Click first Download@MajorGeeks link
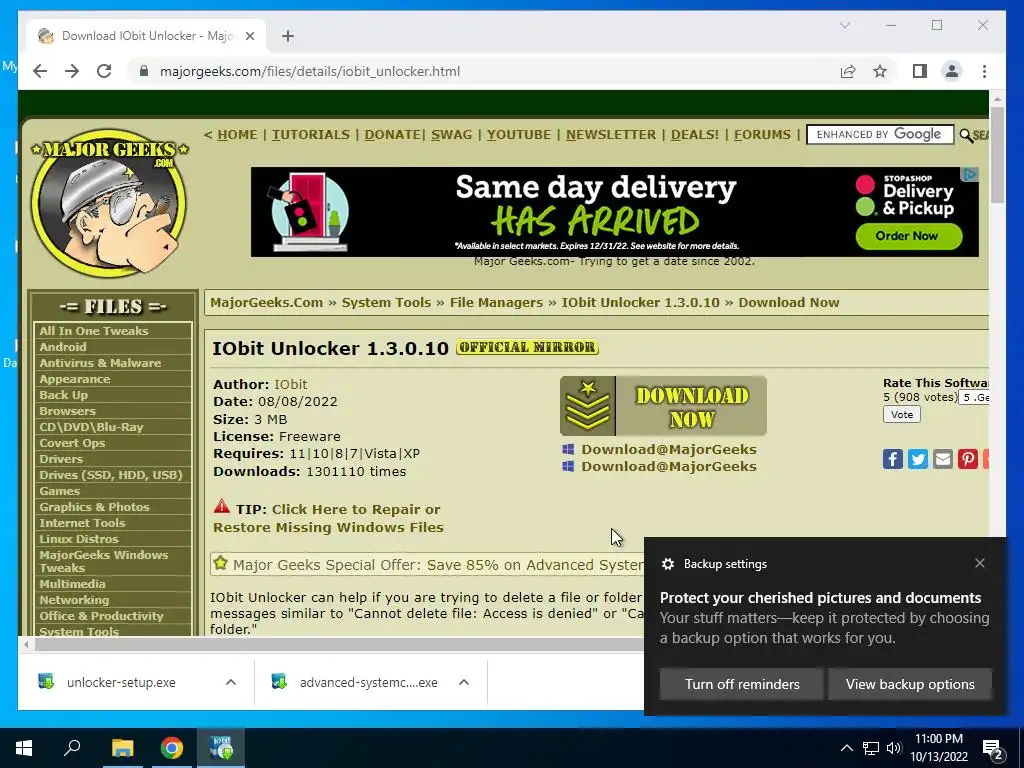 coord(669,449)
